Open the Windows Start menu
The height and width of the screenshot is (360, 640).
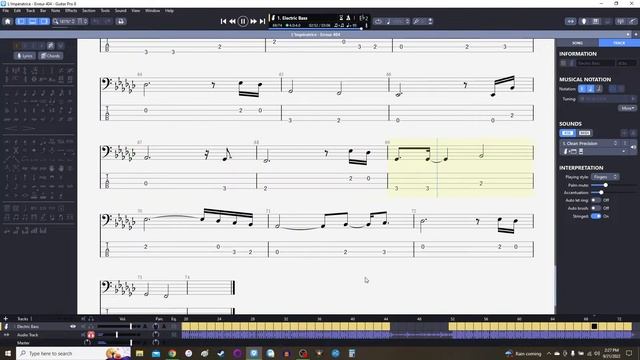[x=8, y=353]
